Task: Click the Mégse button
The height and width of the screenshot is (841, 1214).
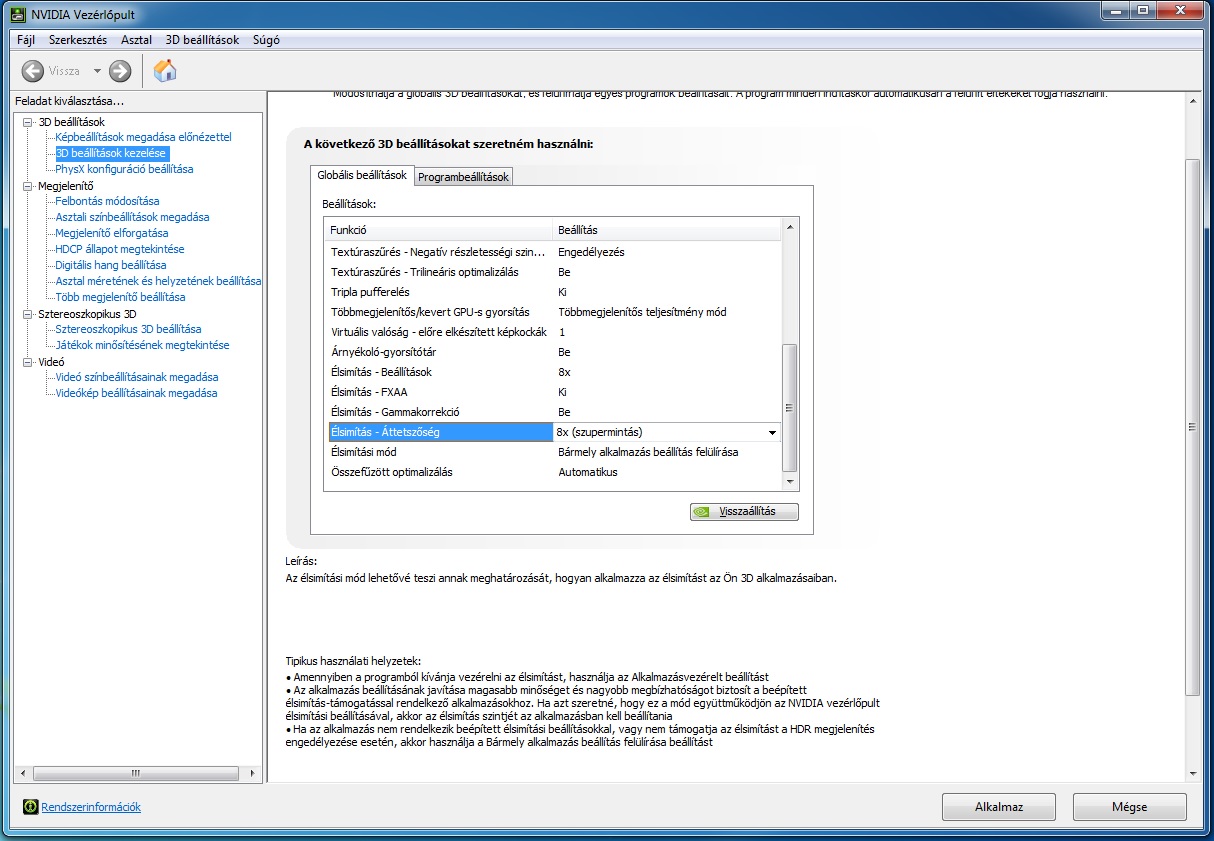Action: [x=1129, y=806]
